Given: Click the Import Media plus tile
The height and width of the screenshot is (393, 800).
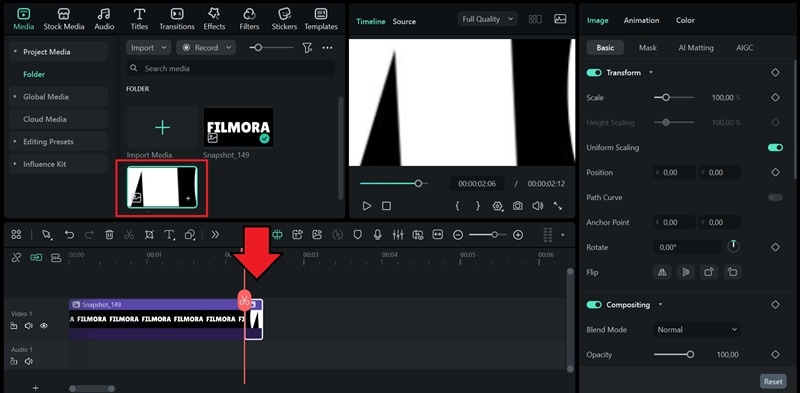Looking at the screenshot, I should coord(162,127).
